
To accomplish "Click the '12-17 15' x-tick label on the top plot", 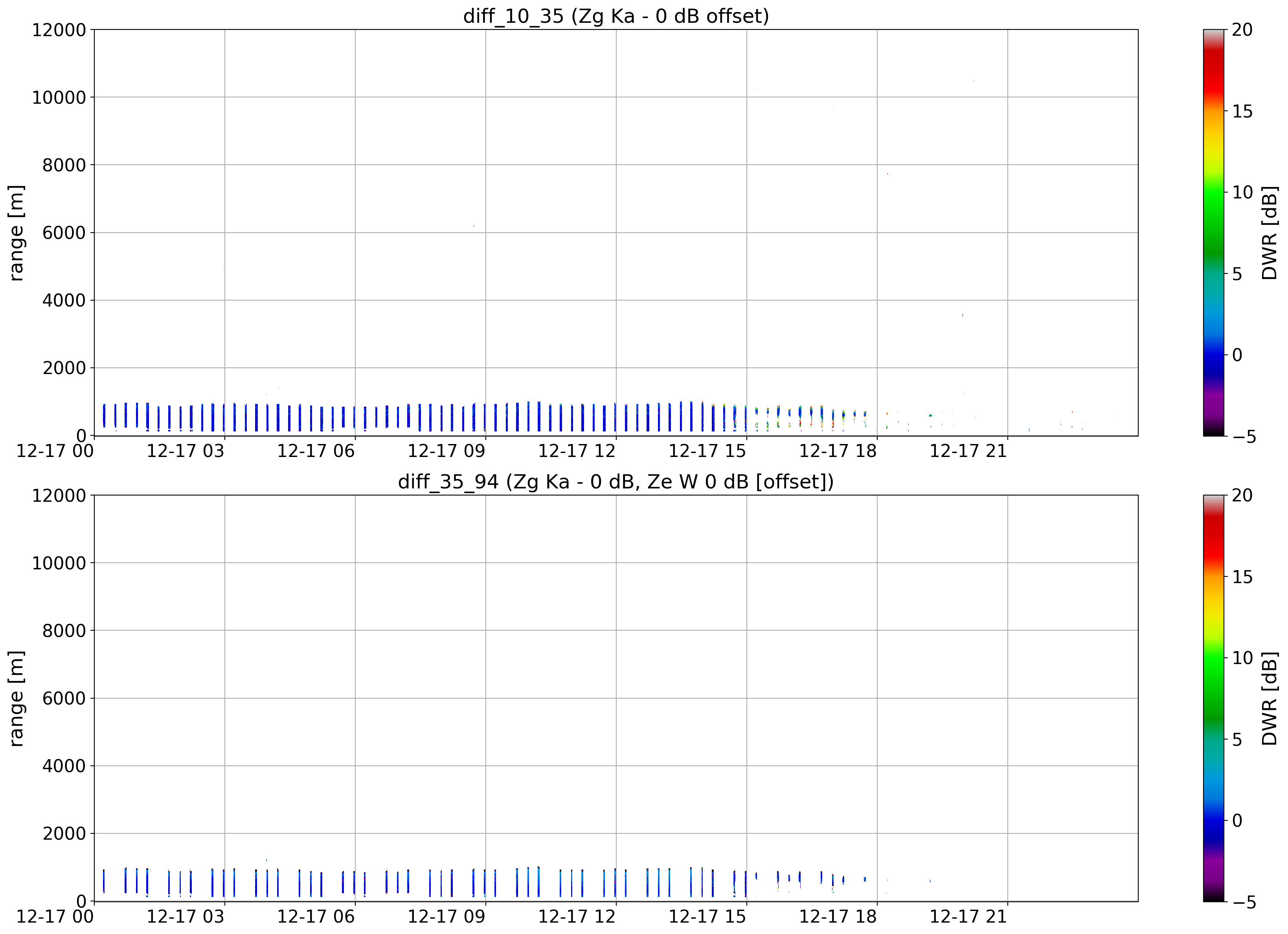I will coord(707,451).
